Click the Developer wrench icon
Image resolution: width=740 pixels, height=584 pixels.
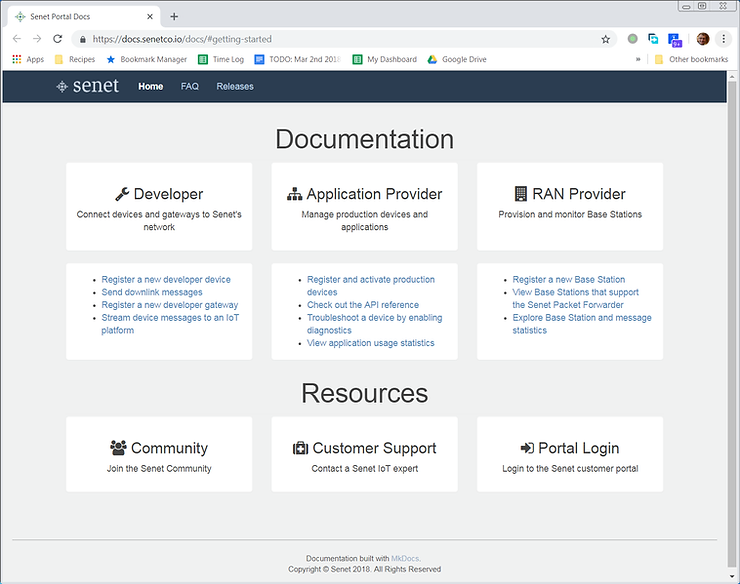coord(122,194)
